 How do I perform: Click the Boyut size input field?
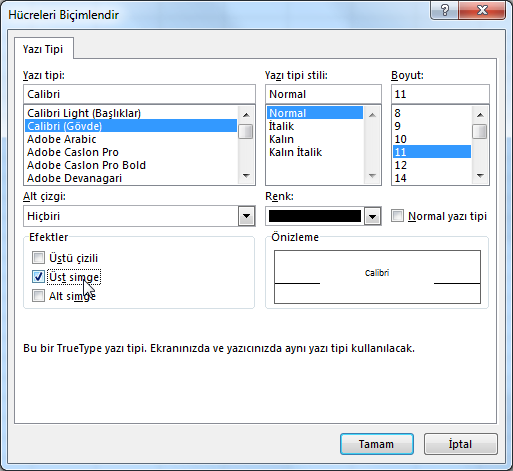tap(440, 94)
